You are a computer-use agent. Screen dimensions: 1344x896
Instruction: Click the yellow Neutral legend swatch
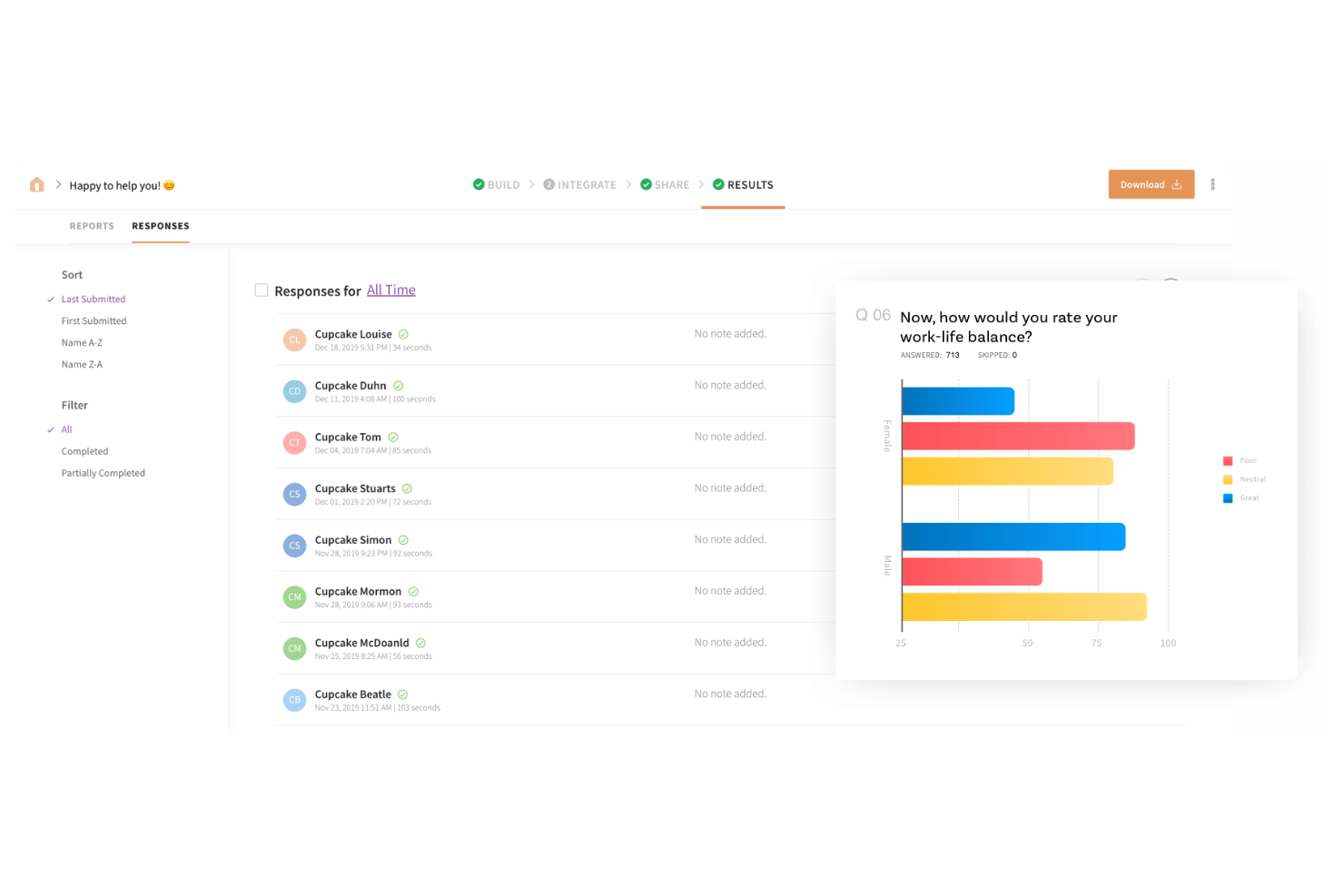pos(1228,479)
